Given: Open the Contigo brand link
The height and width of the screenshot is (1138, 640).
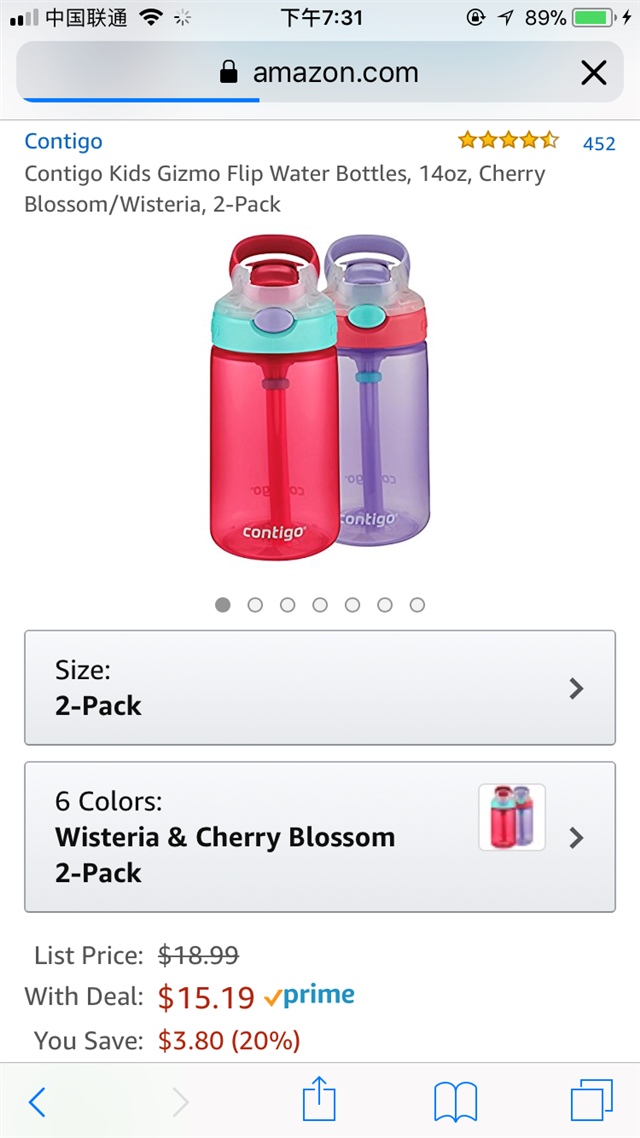Looking at the screenshot, I should pyautogui.click(x=63, y=141).
